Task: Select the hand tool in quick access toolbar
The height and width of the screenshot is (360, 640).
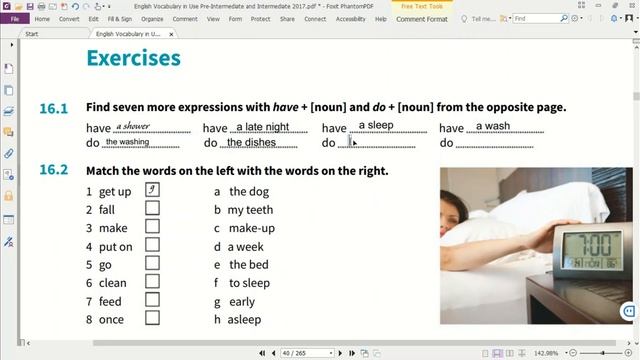Action: pos(98,7)
